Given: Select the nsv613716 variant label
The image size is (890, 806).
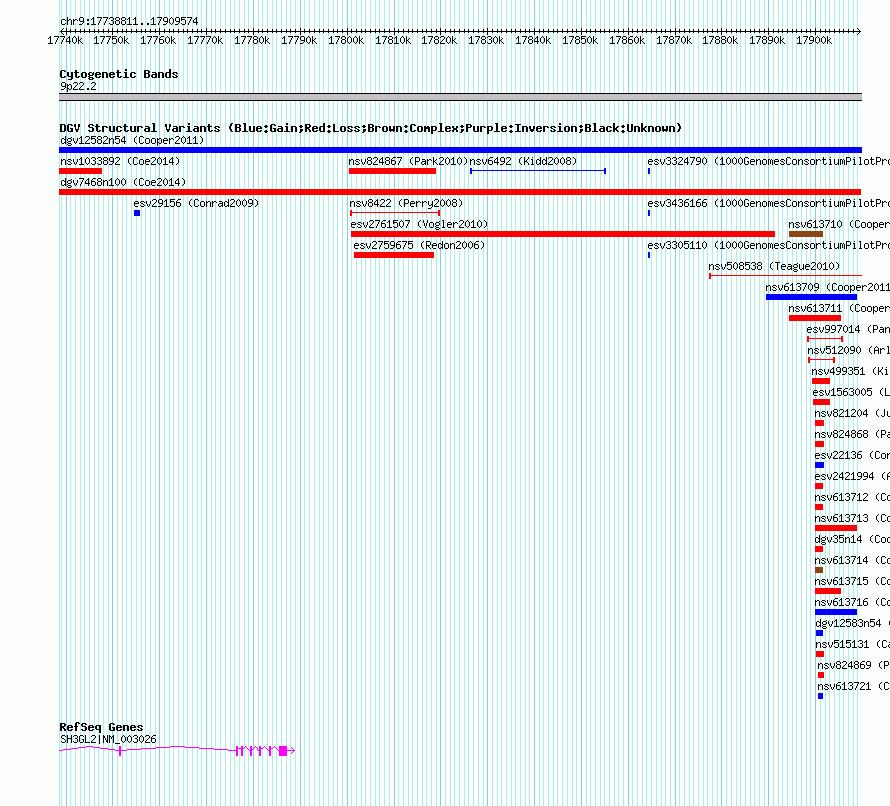Looking at the screenshot, I should [x=852, y=602].
